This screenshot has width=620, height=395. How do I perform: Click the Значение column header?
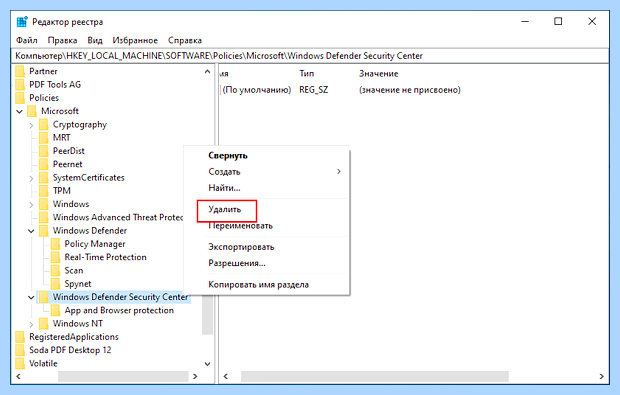coord(378,74)
